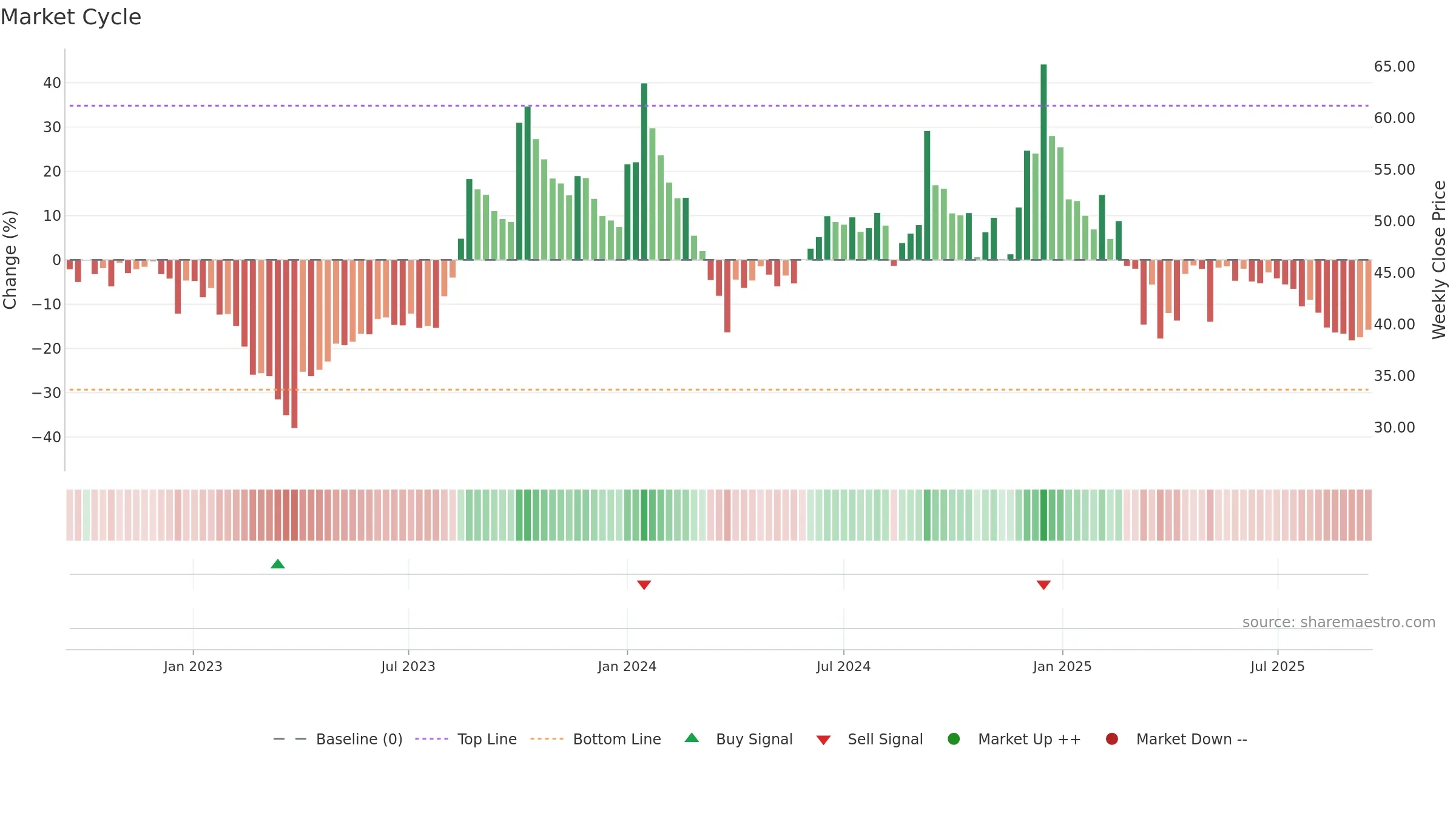The height and width of the screenshot is (819, 1456).
Task: Click the green triangle icon in legend
Action: click(692, 738)
